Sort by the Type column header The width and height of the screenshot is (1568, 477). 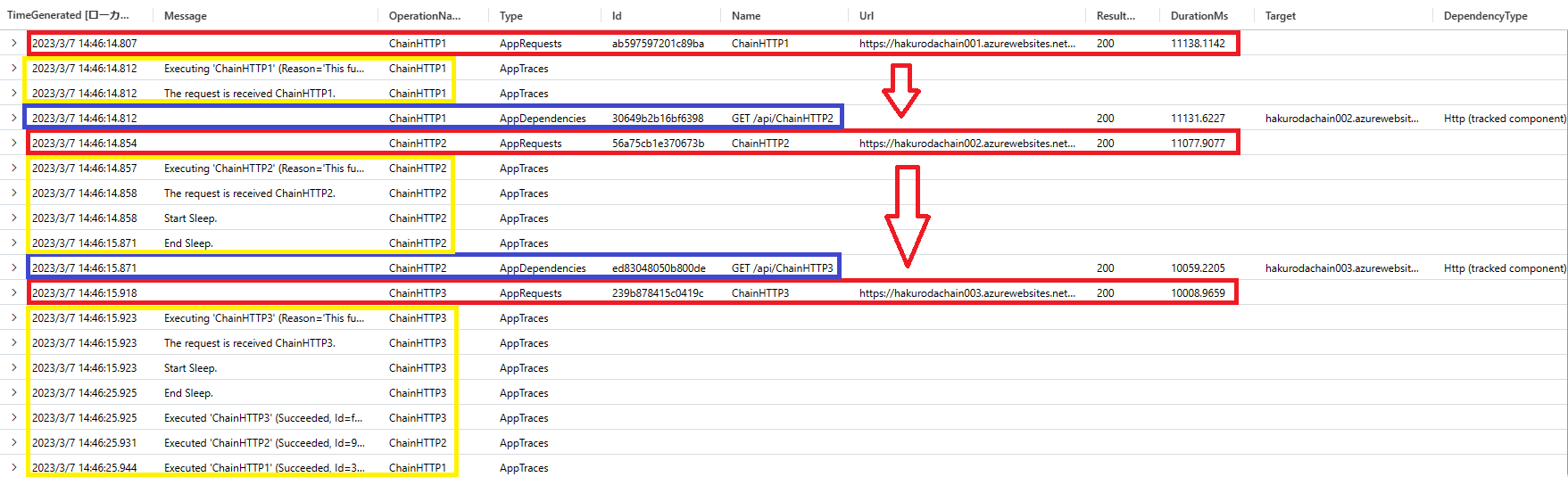click(511, 16)
